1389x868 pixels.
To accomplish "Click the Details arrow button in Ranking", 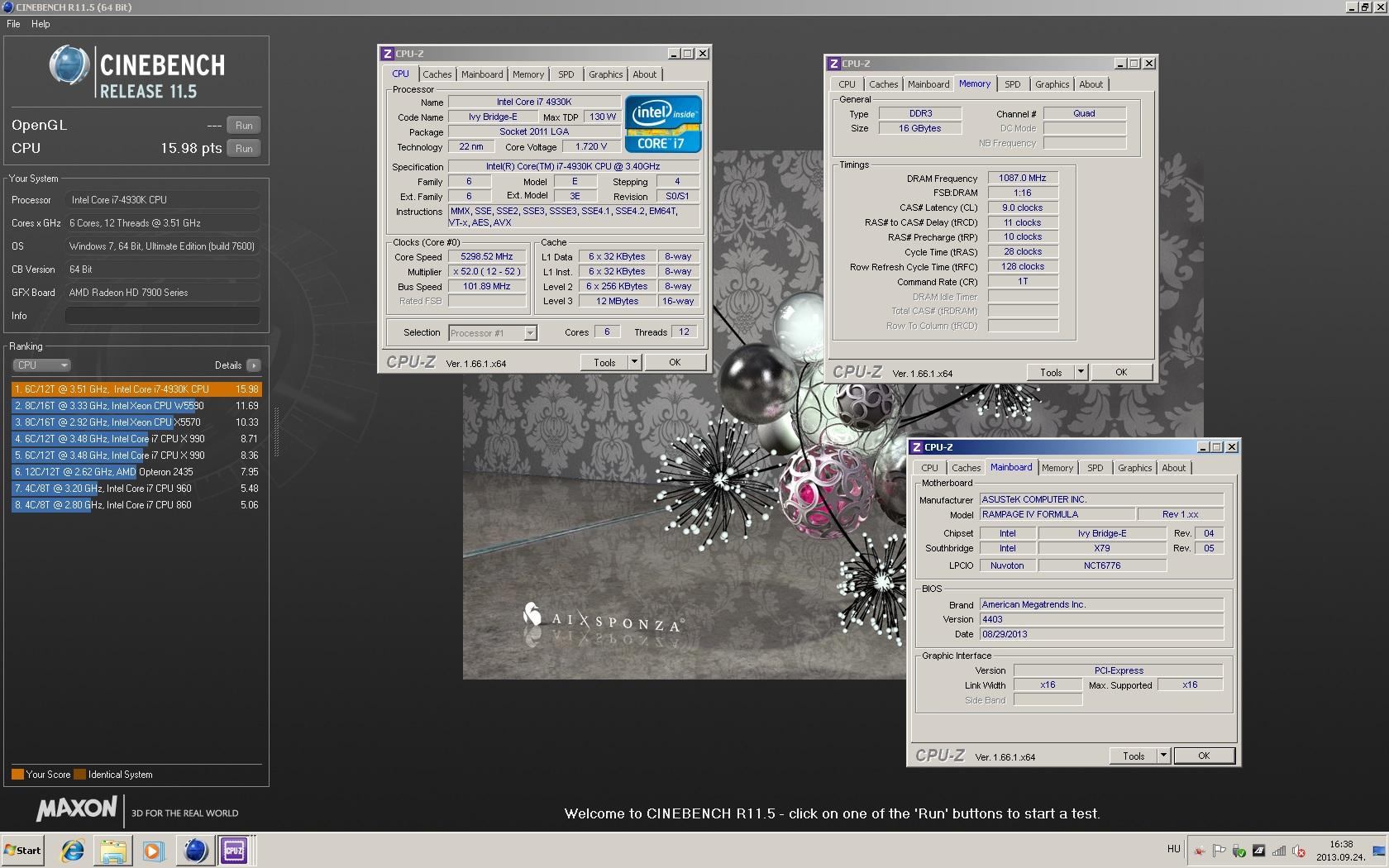I will (x=254, y=365).
